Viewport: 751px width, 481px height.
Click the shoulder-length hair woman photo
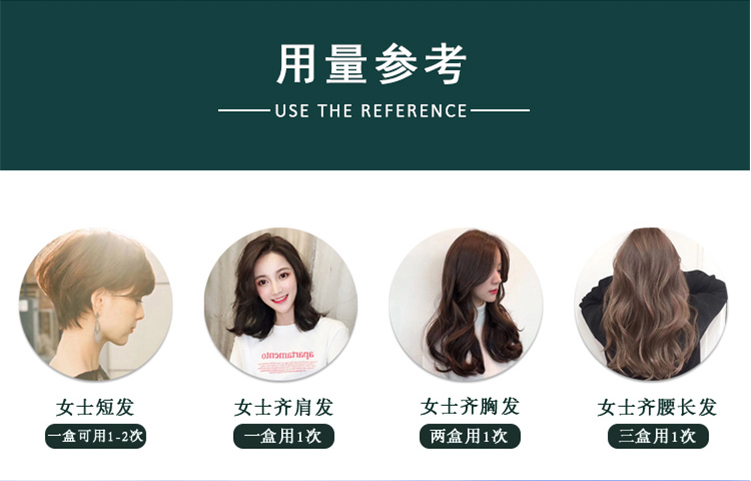click(281, 305)
